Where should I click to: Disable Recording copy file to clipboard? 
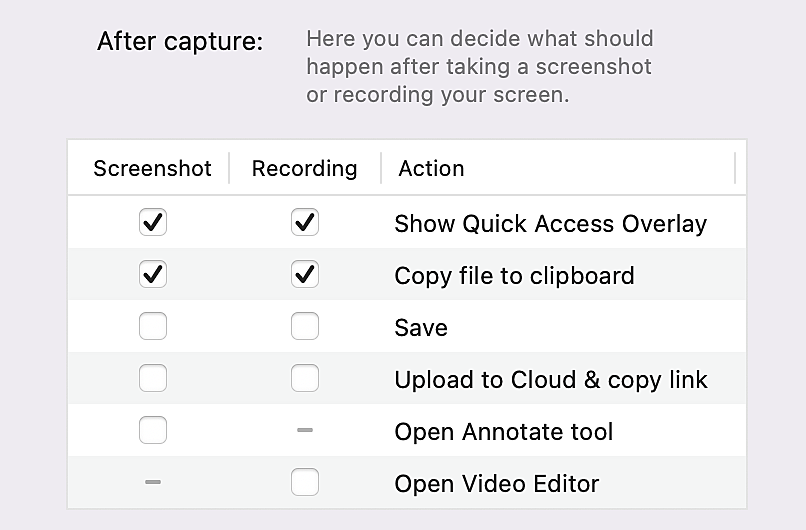[x=305, y=274]
